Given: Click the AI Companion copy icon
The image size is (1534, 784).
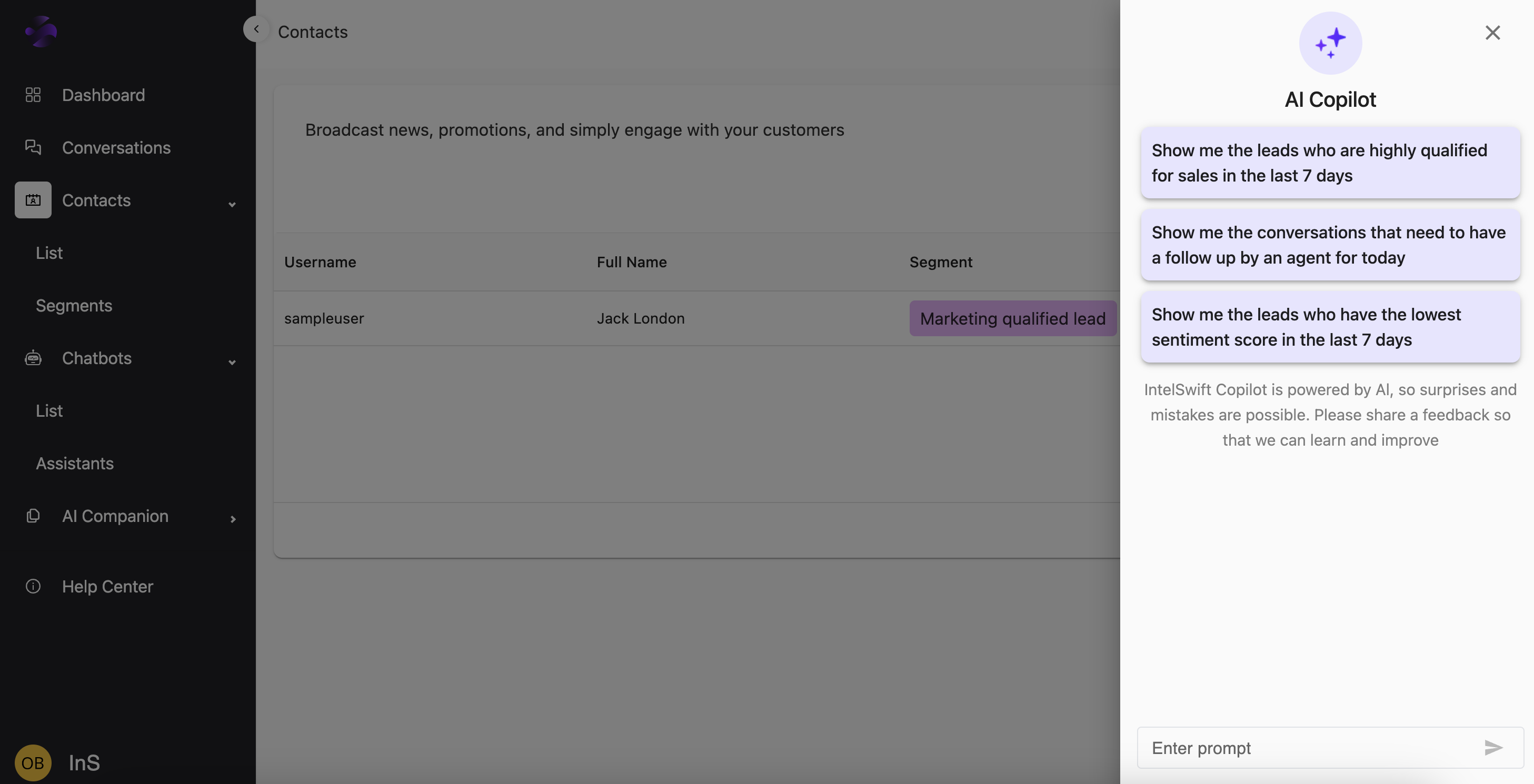Looking at the screenshot, I should point(33,516).
